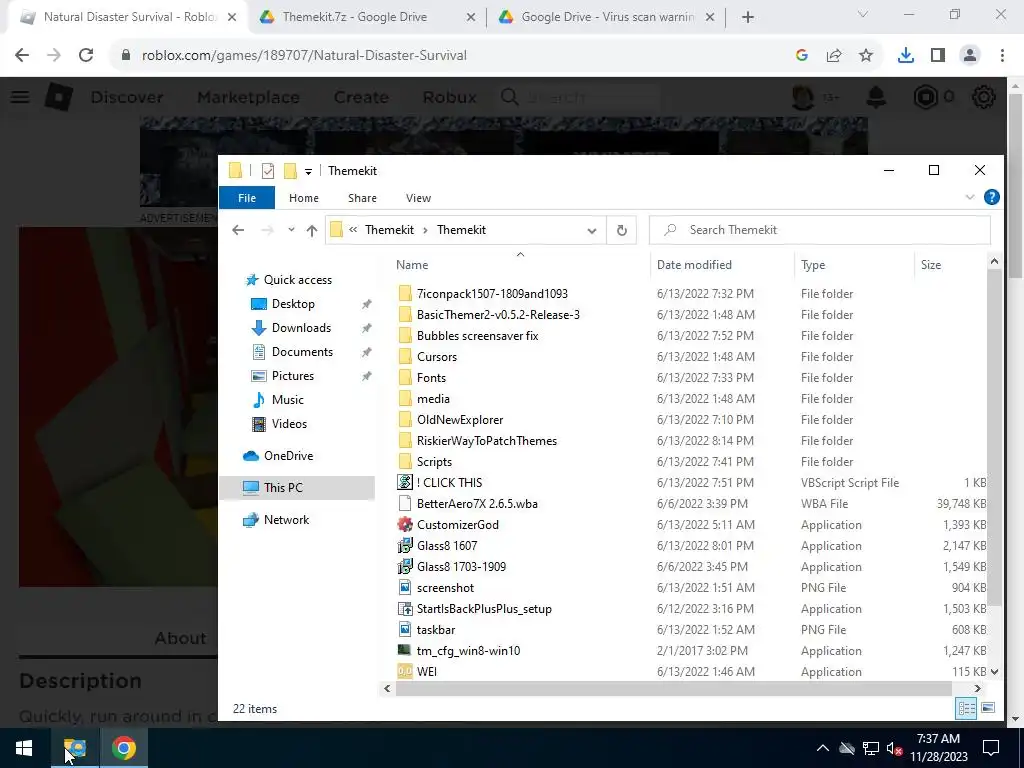1024x768 pixels.
Task: Select the tm_cfg_win8-win10 application icon
Action: 405,650
